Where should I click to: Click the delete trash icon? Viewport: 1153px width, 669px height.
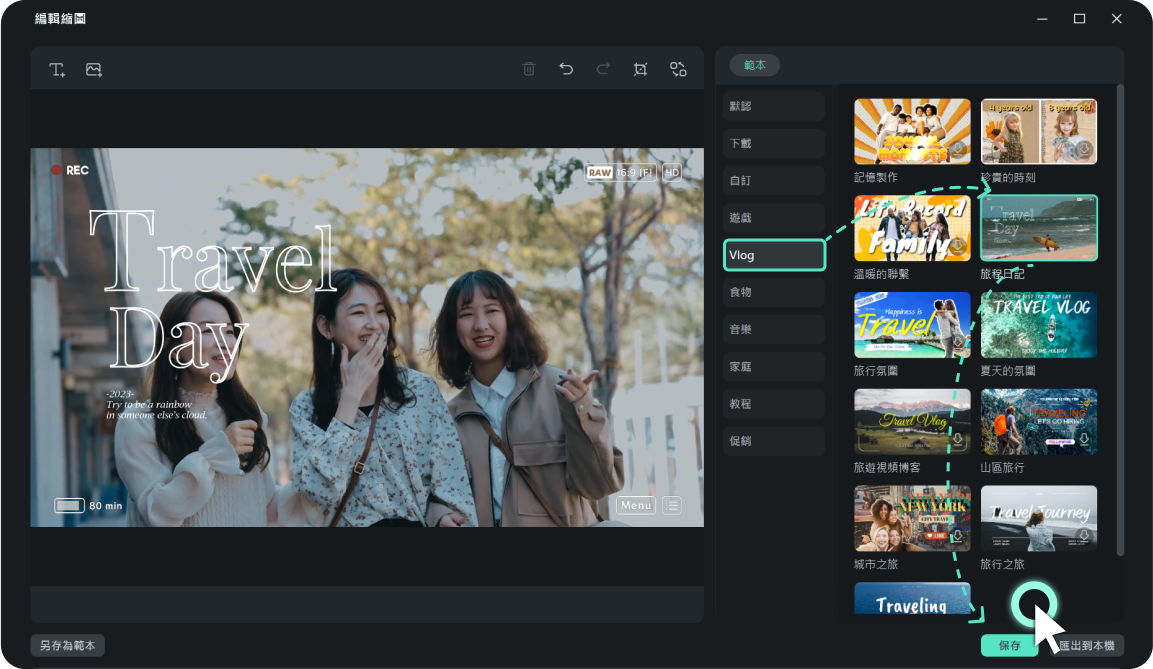click(529, 69)
